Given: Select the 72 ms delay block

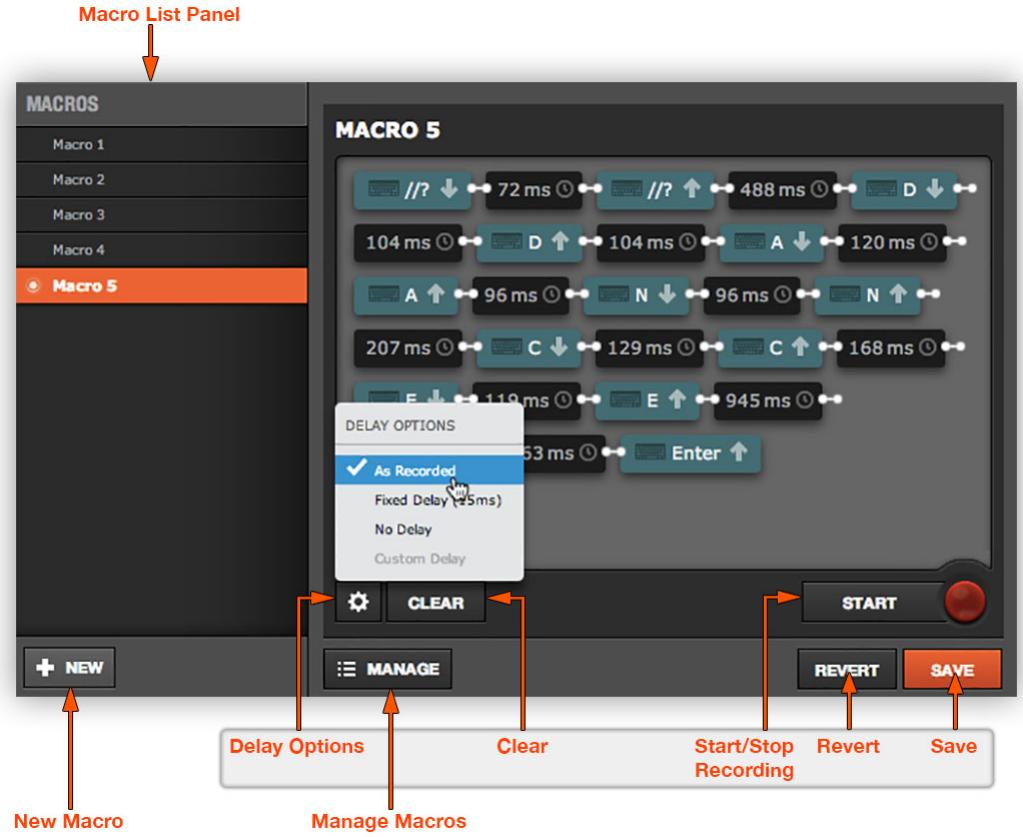Looking at the screenshot, I should point(534,190).
